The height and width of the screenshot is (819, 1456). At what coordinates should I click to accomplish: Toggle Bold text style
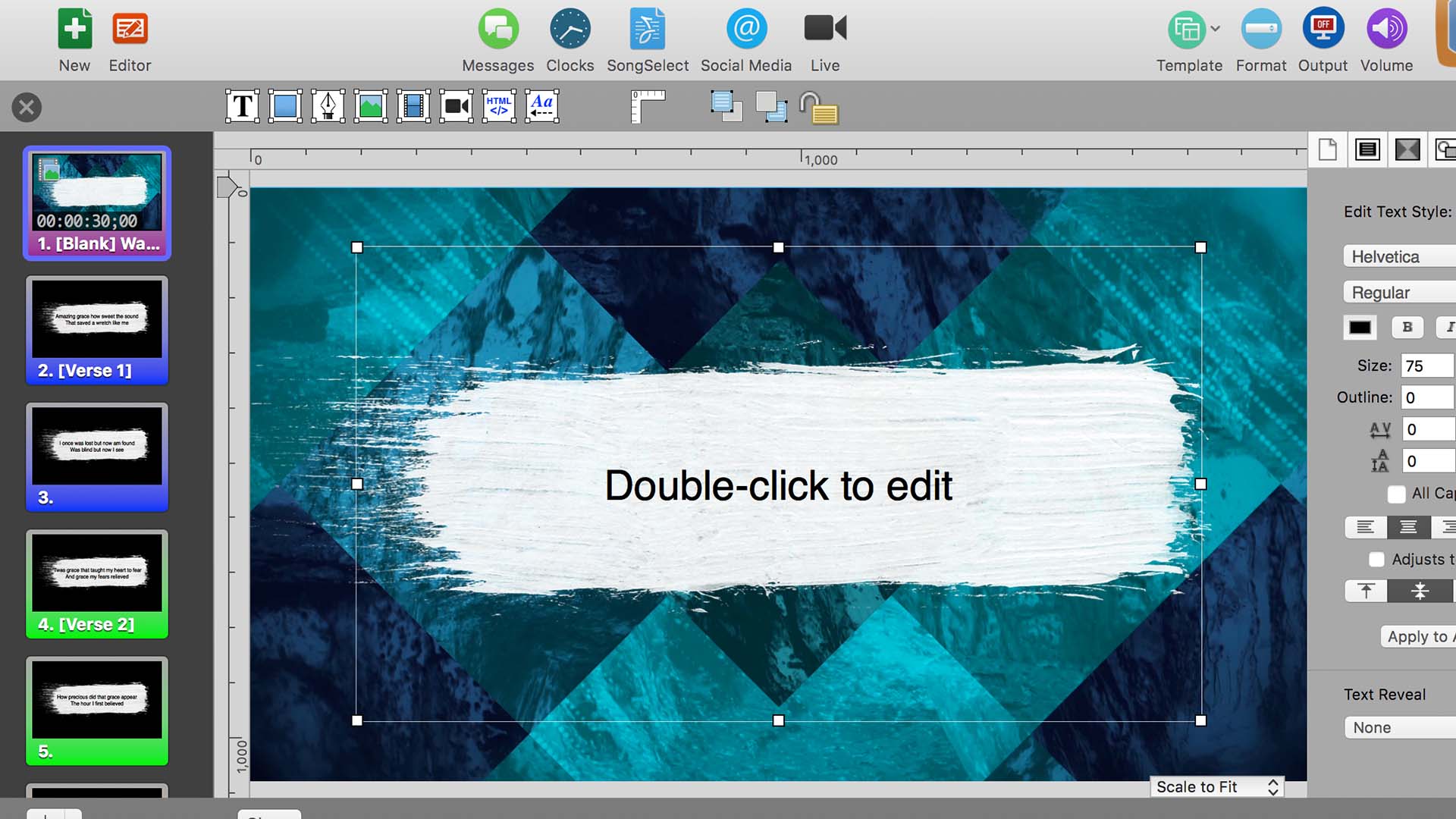[1407, 327]
